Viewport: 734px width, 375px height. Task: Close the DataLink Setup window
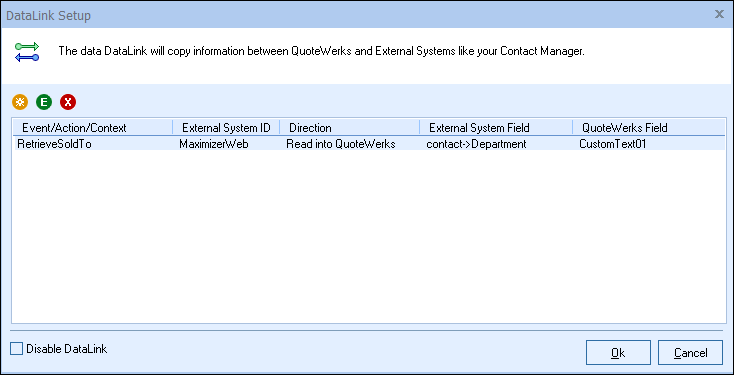point(719,14)
